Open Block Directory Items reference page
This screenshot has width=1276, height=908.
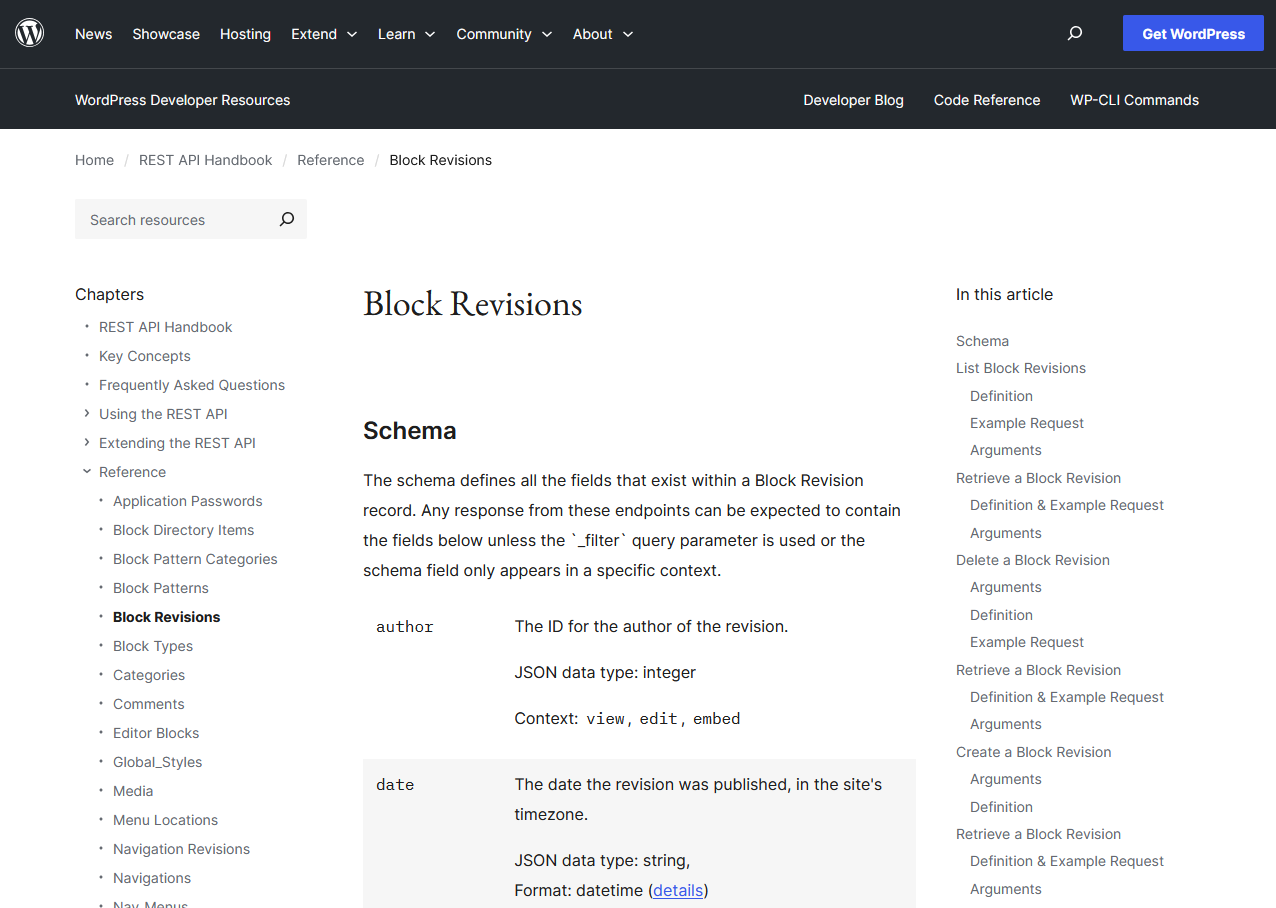183,530
